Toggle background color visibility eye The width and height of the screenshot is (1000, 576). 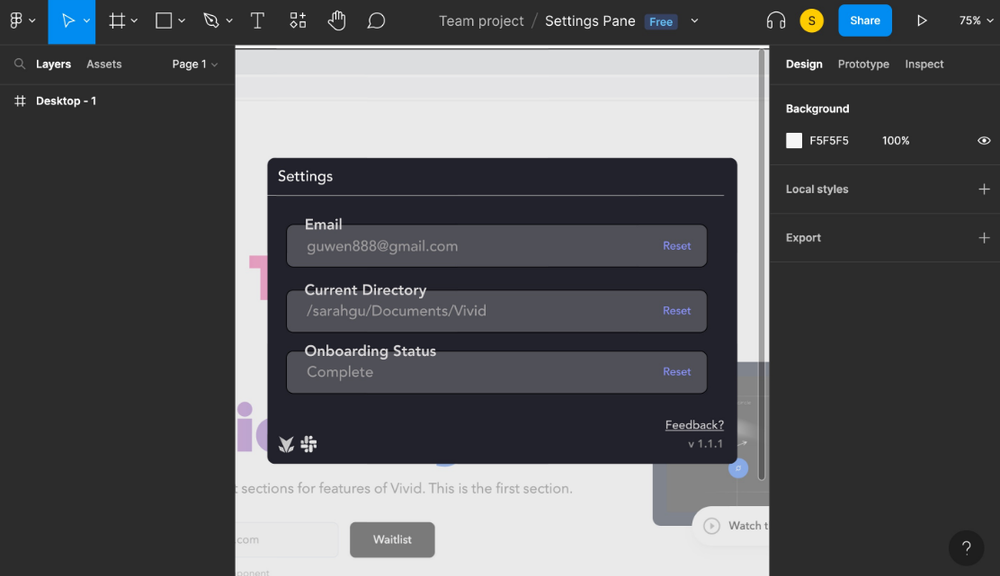tap(984, 141)
